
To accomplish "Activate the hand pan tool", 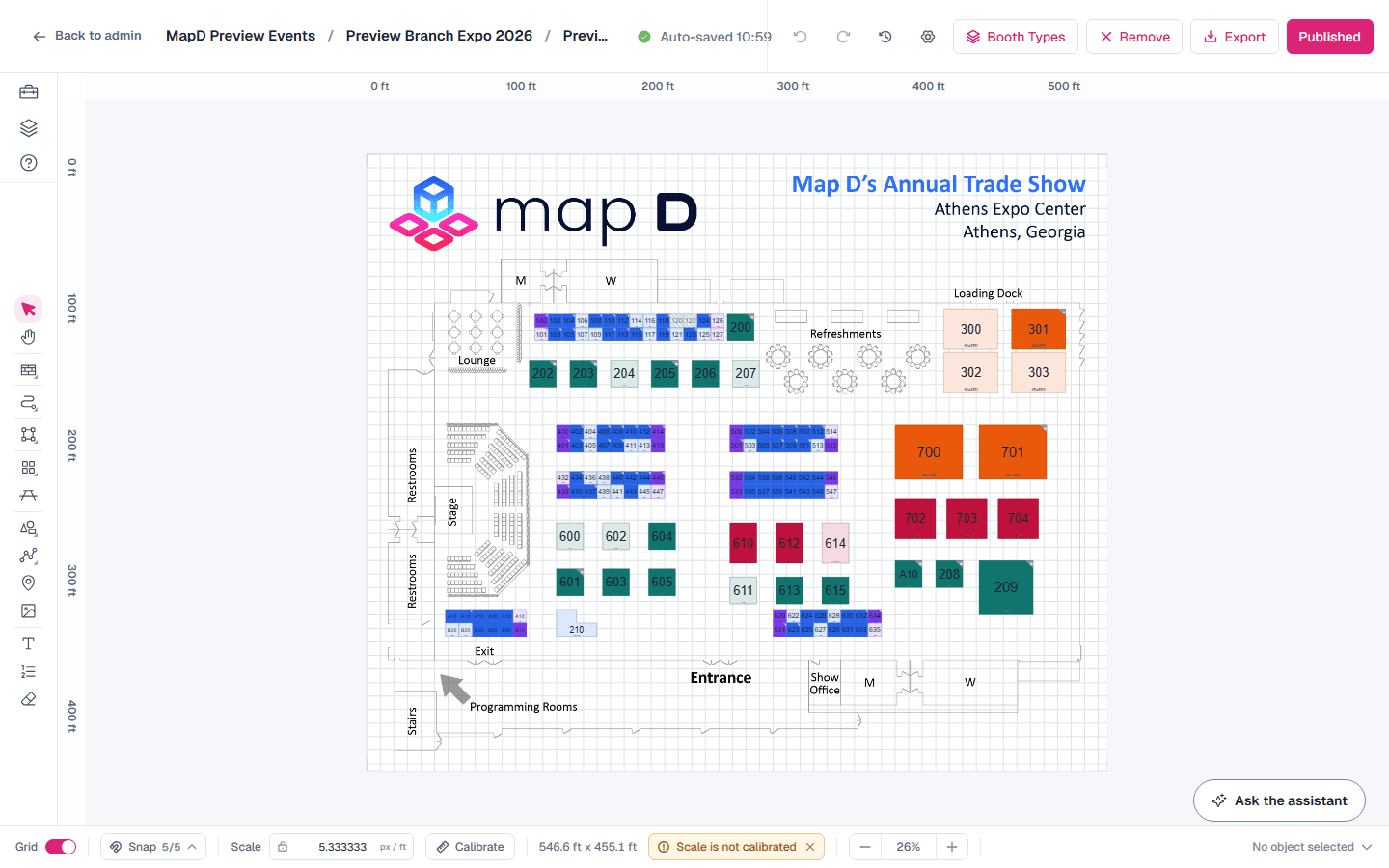I will (28, 338).
